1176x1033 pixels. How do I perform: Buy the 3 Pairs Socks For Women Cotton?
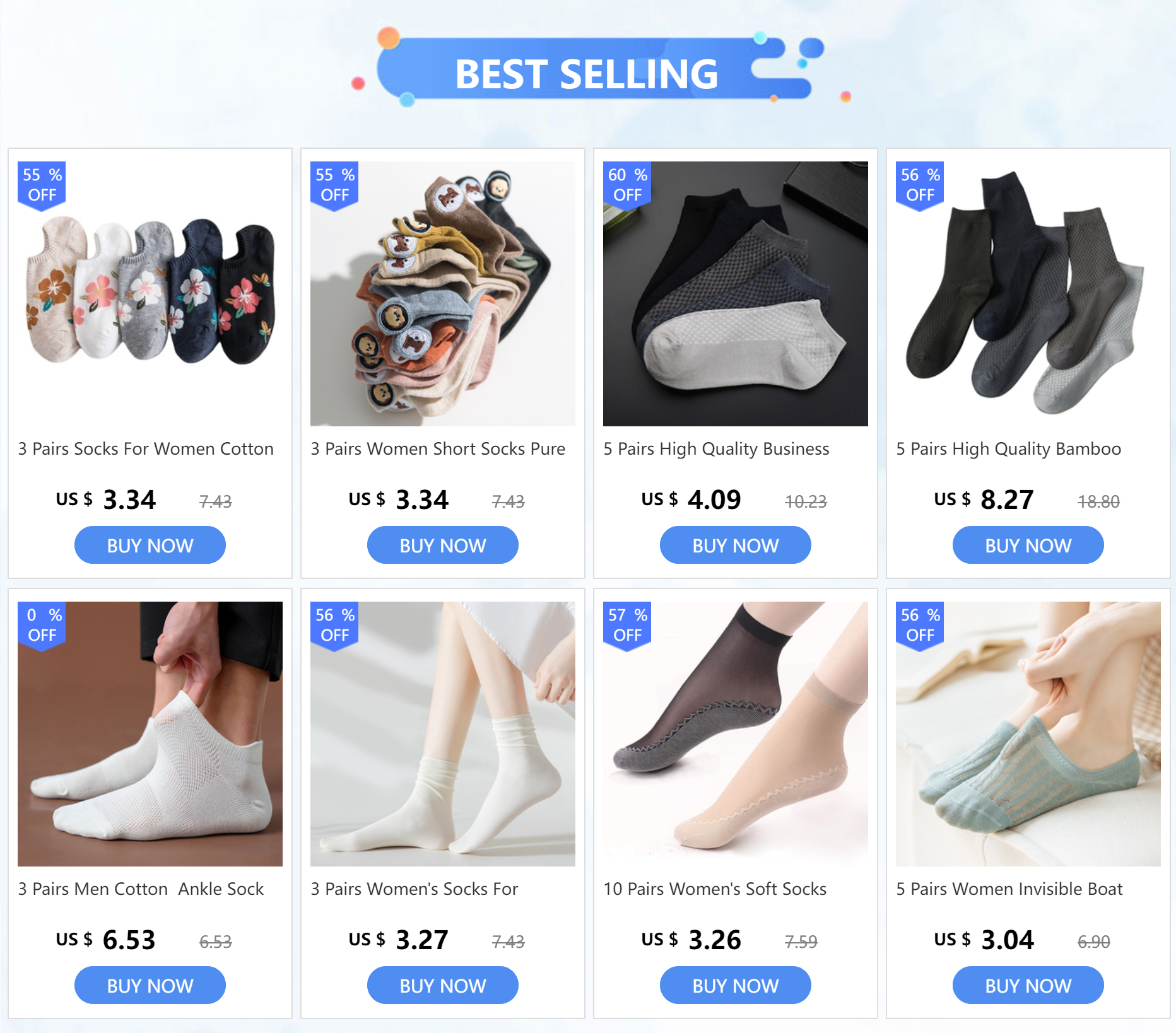pyautogui.click(x=150, y=546)
